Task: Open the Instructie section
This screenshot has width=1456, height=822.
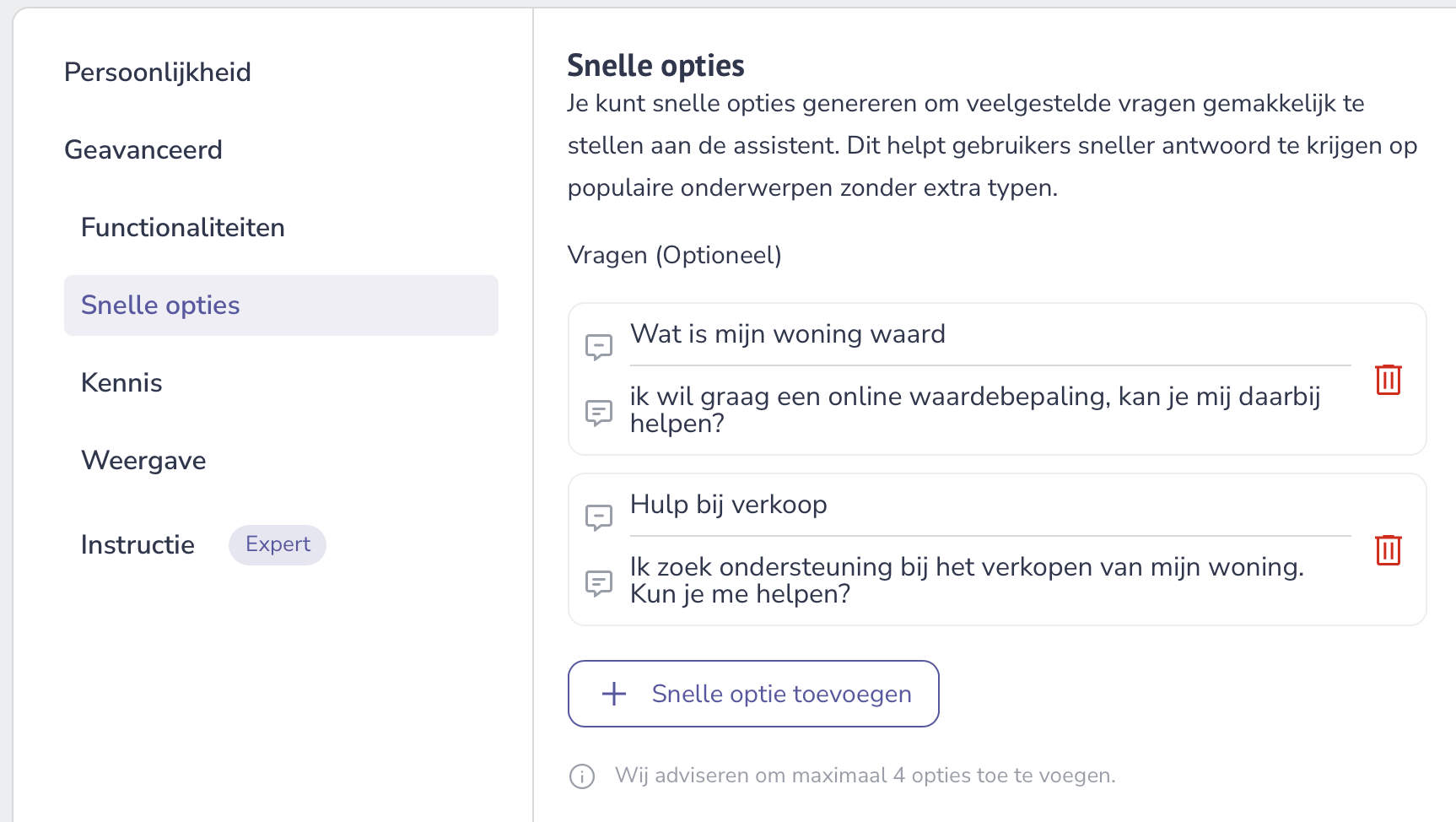Action: (x=138, y=544)
